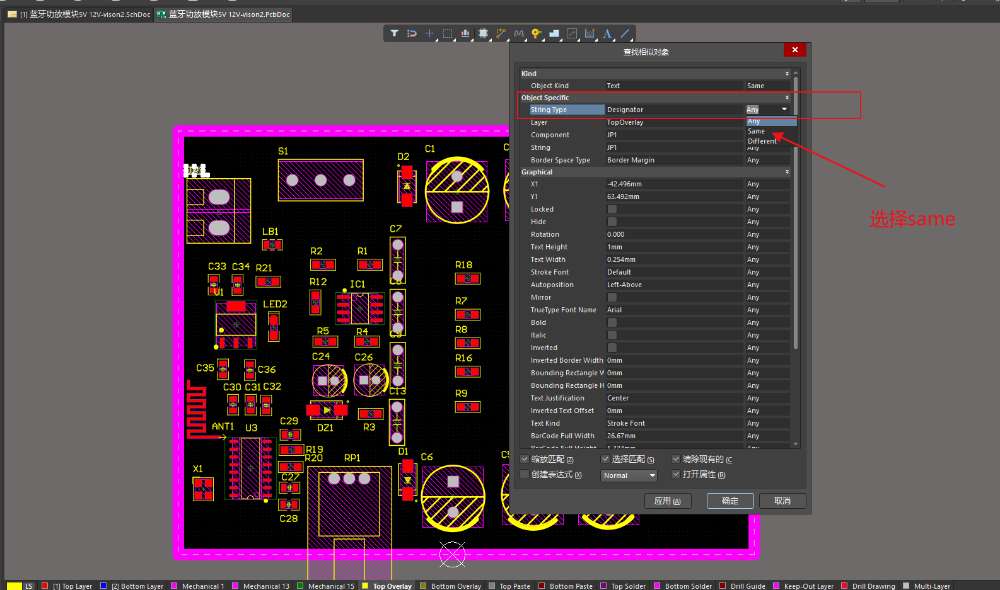Viewport: 1000px width, 590px height.
Task: Click the 应用 apply button
Action: coord(668,501)
